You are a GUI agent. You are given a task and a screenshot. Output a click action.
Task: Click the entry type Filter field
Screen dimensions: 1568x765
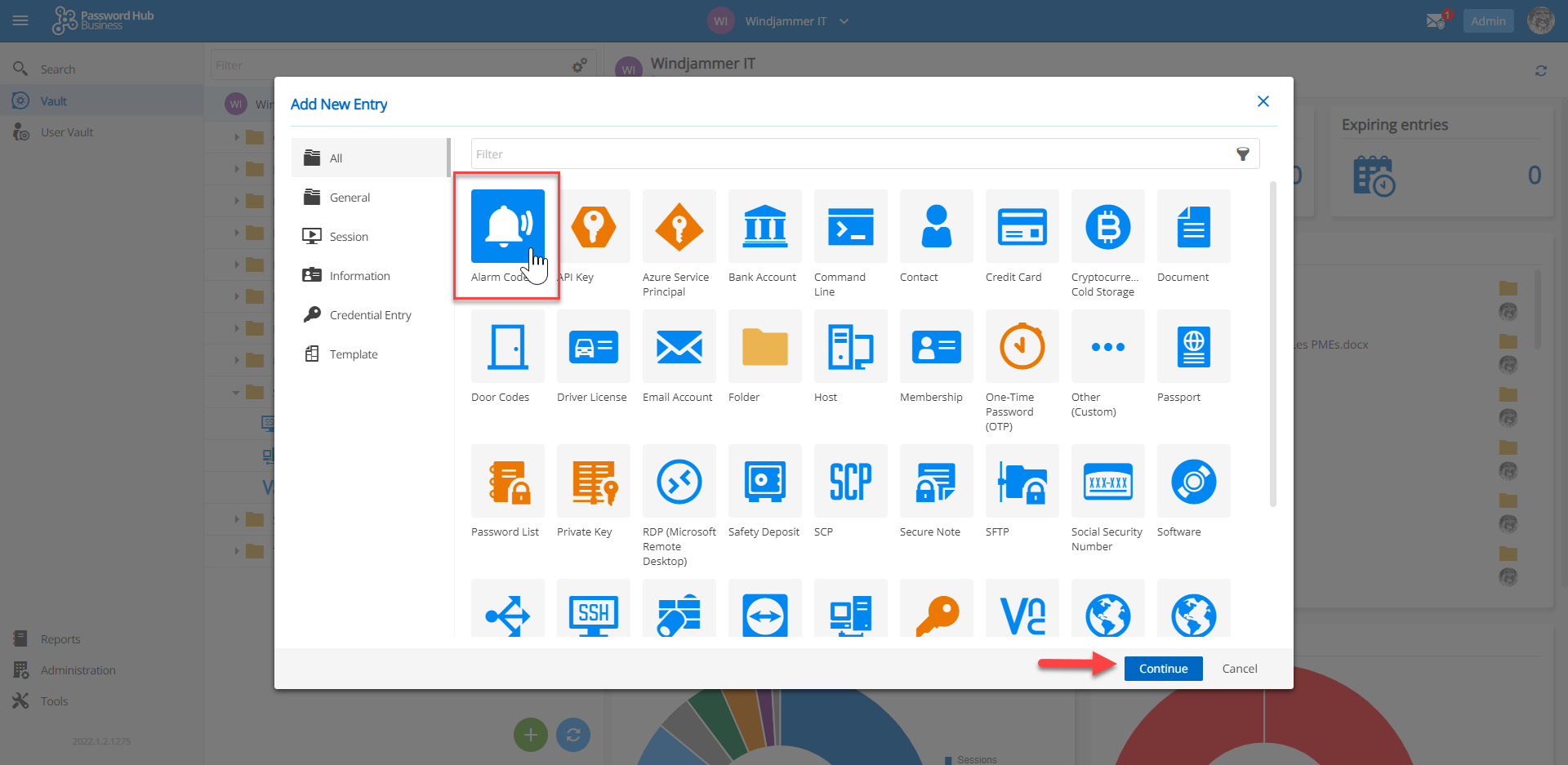(x=849, y=154)
